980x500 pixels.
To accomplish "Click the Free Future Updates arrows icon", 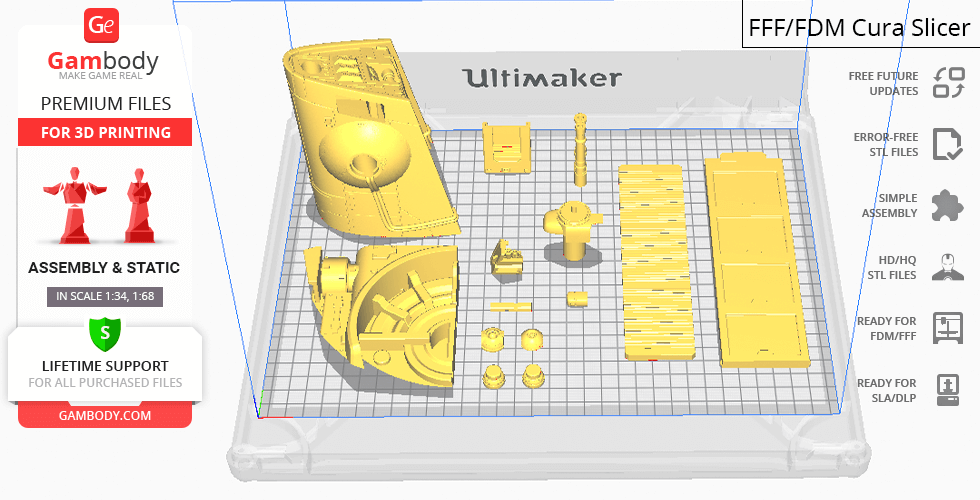I will click(947, 83).
